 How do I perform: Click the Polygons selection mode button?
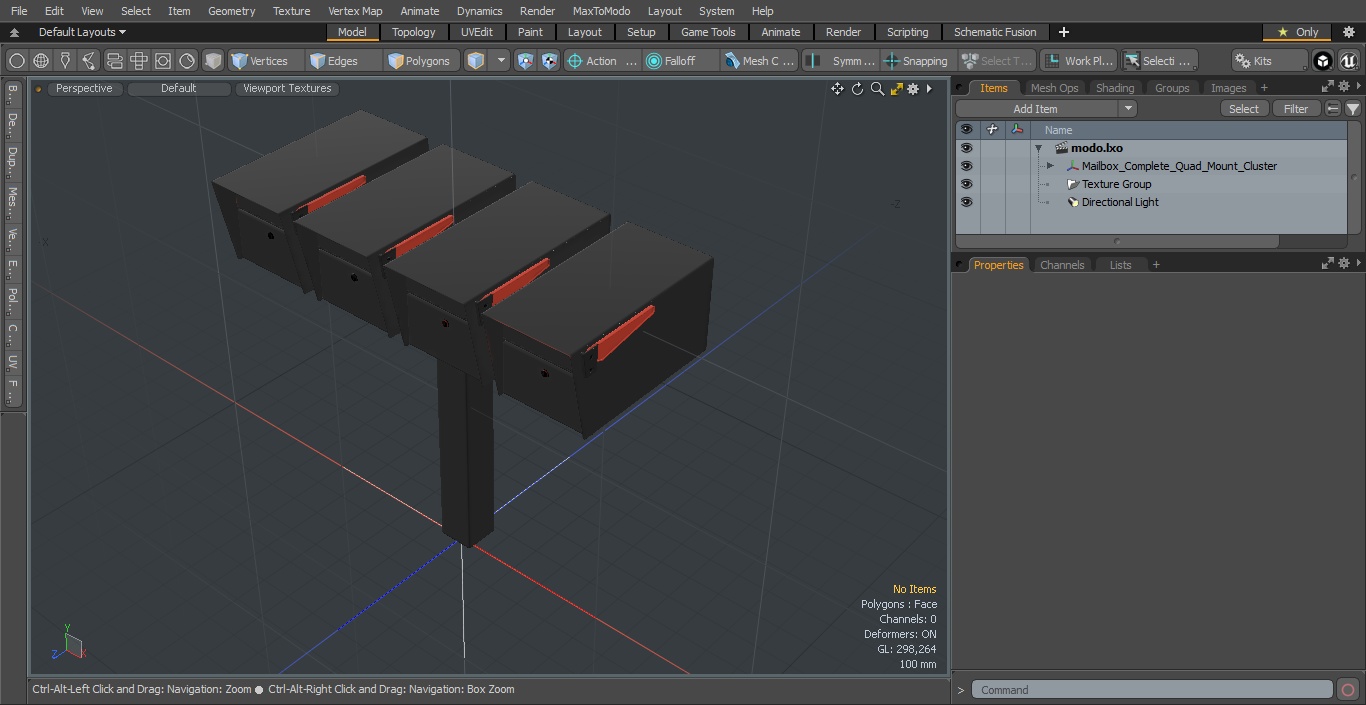(423, 61)
